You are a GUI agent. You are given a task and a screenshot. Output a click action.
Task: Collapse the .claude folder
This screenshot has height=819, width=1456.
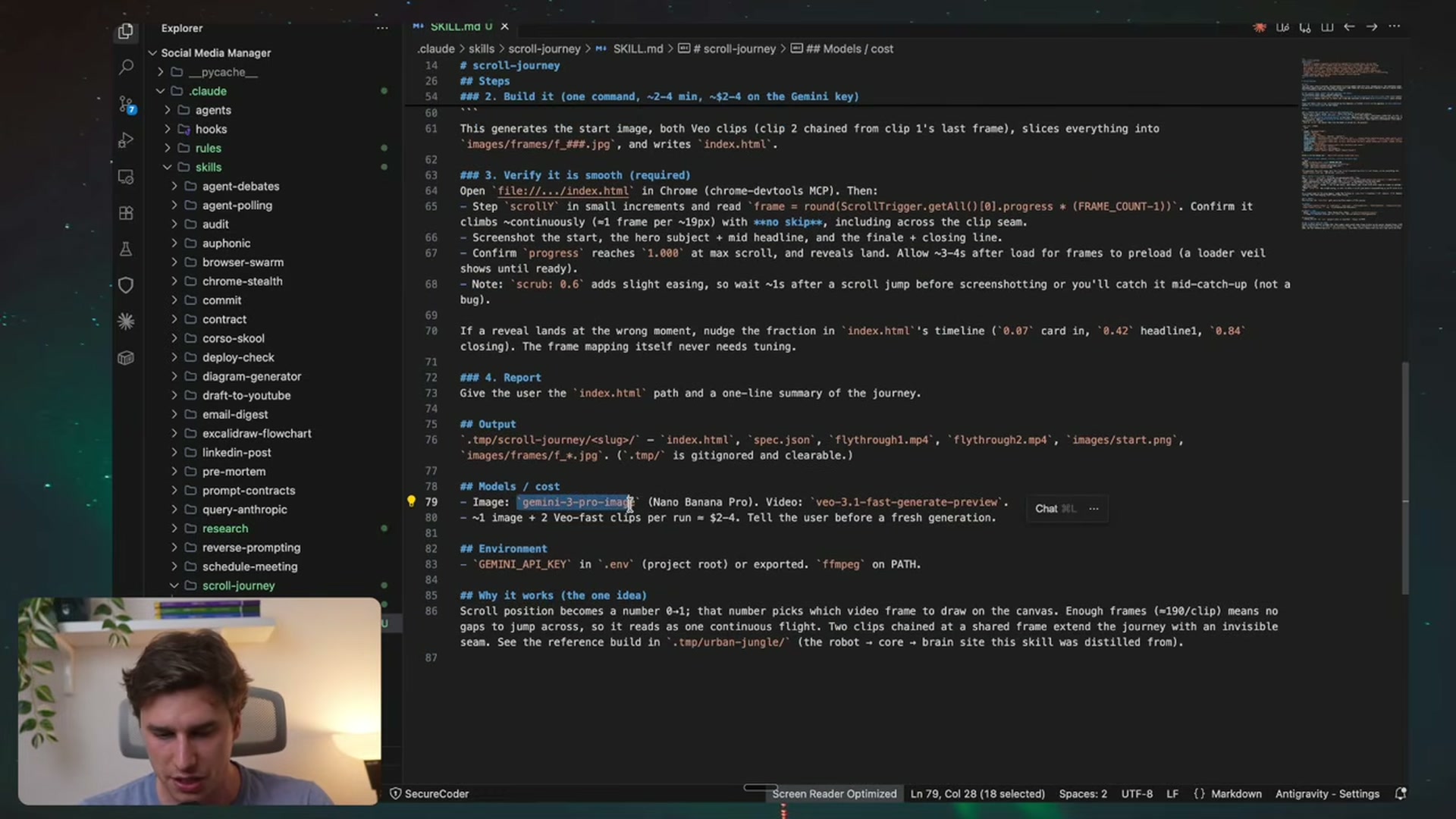160,91
